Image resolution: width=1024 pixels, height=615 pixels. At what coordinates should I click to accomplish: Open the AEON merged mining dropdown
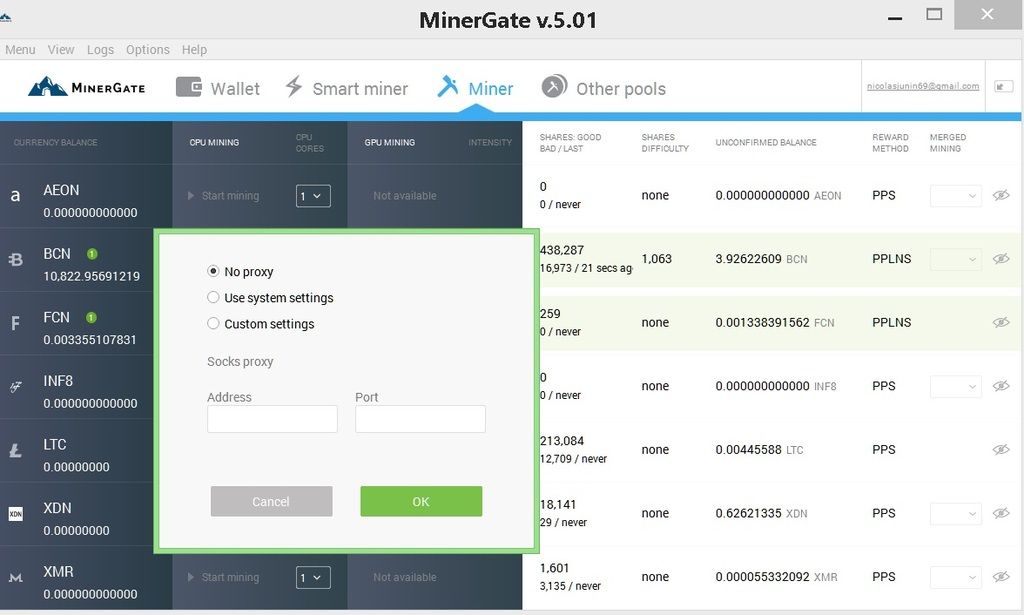pyautogui.click(x=955, y=195)
